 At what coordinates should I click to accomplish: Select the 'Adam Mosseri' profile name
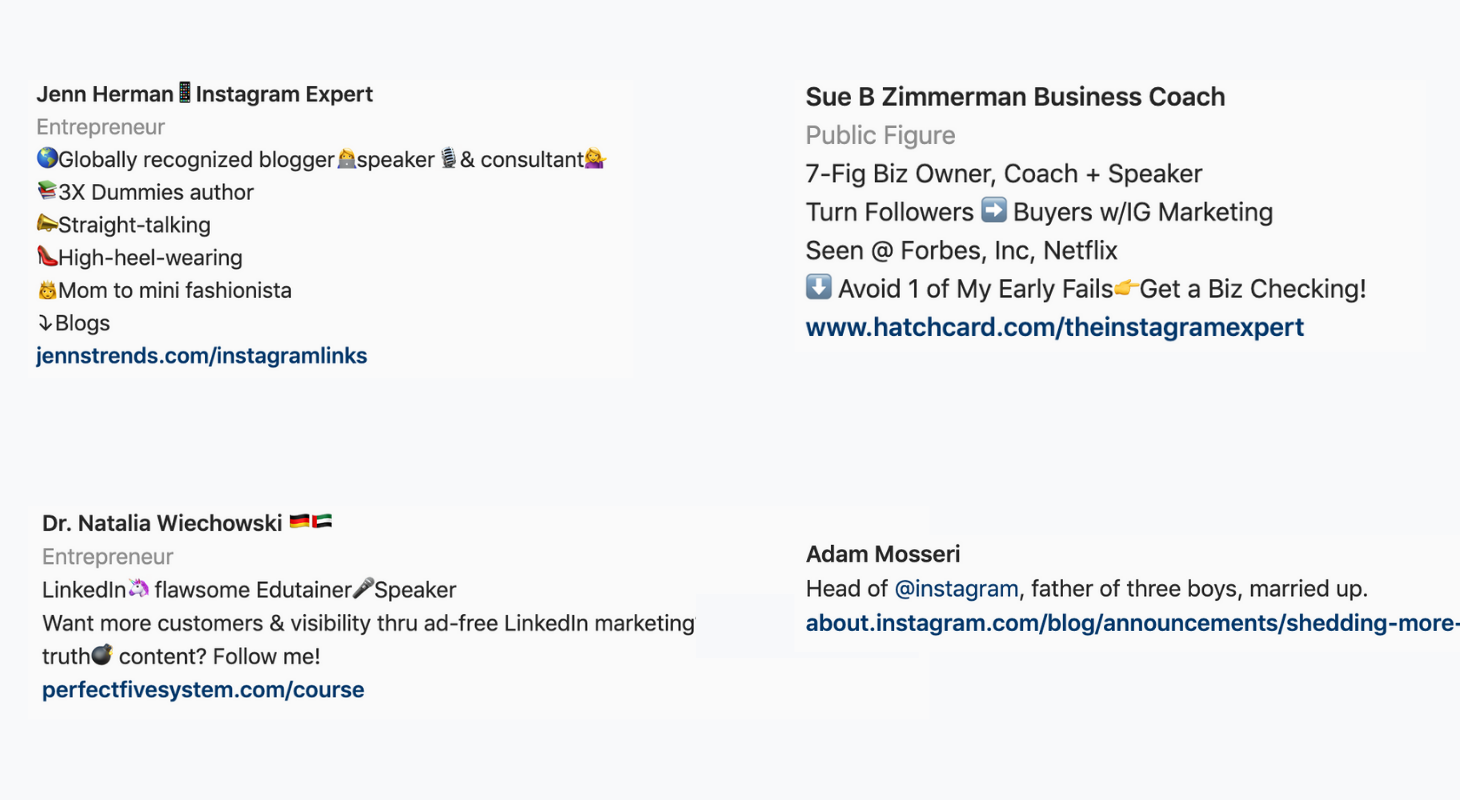pos(883,554)
